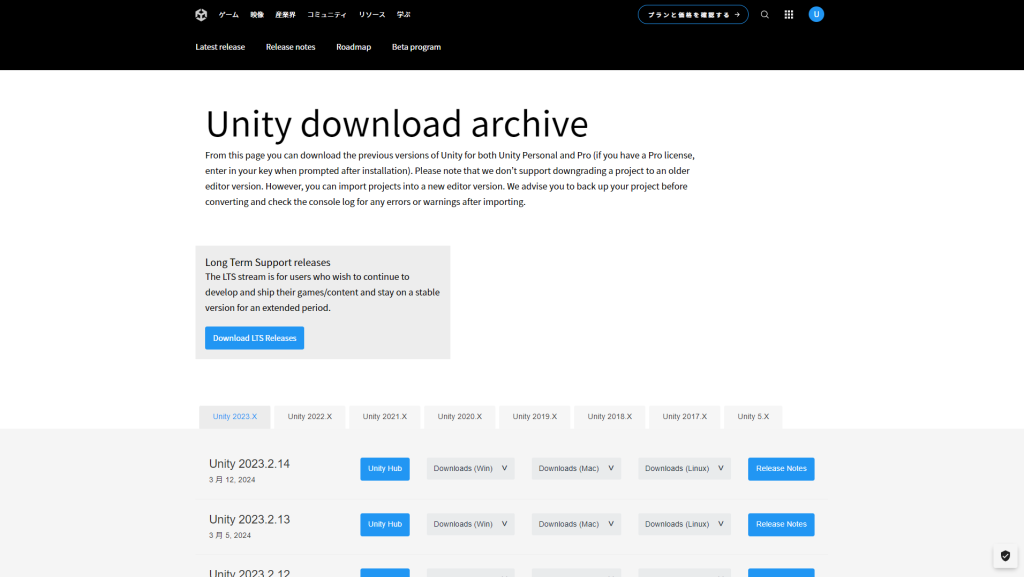
Task: Open Release Notes for Unity 2023.2.13
Action: (x=781, y=524)
